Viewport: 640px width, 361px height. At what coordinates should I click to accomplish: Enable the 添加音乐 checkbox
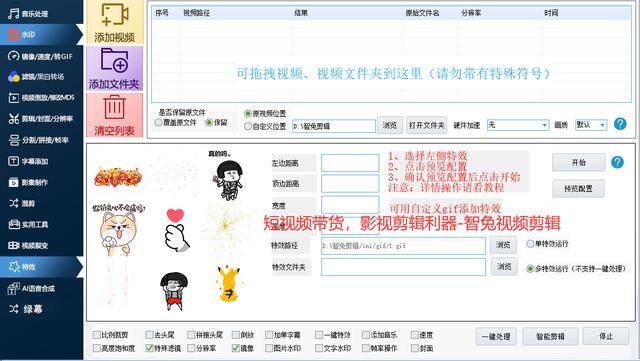coord(366,335)
